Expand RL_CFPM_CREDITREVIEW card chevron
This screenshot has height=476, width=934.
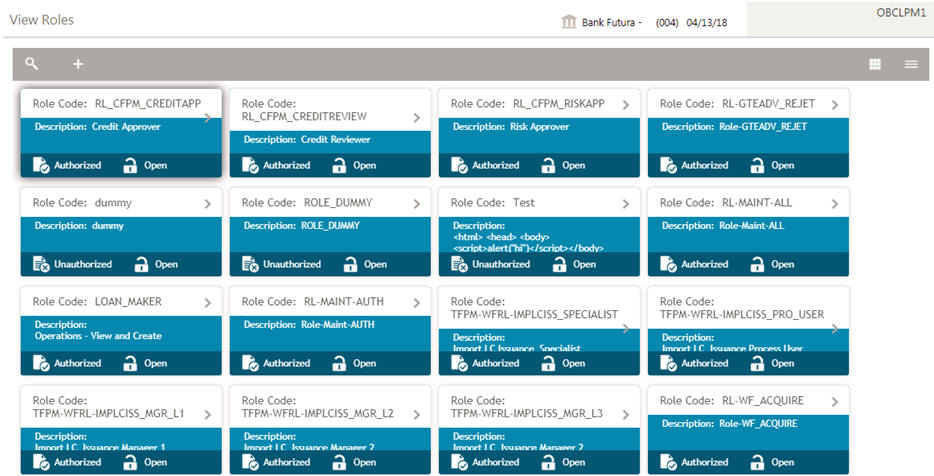pos(417,118)
